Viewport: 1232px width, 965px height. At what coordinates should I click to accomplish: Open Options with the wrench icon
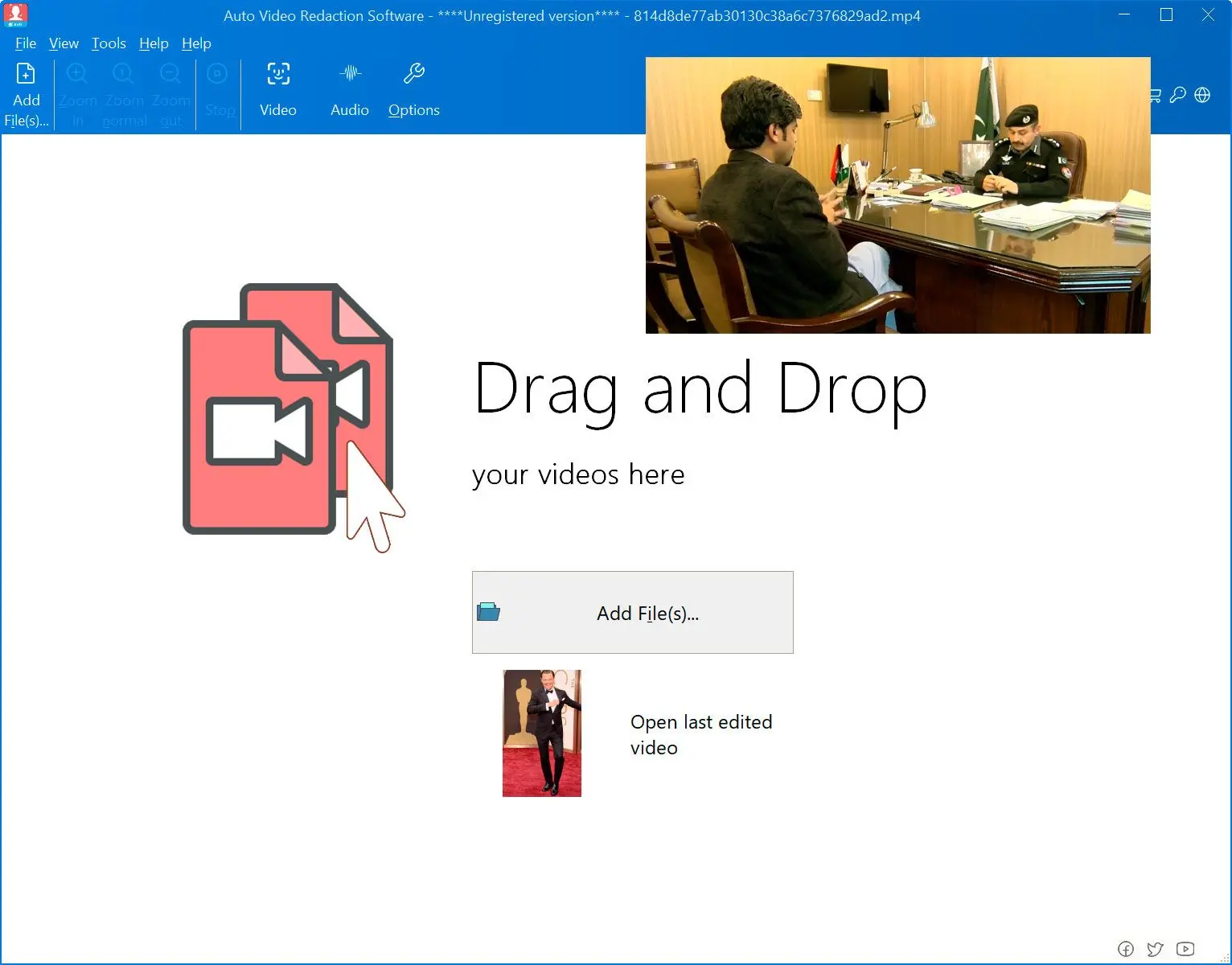413,75
